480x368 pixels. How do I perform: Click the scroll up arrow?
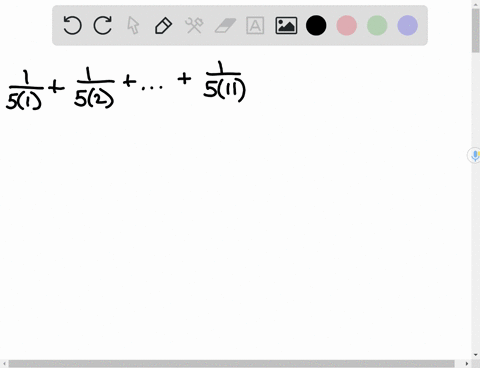476,4
